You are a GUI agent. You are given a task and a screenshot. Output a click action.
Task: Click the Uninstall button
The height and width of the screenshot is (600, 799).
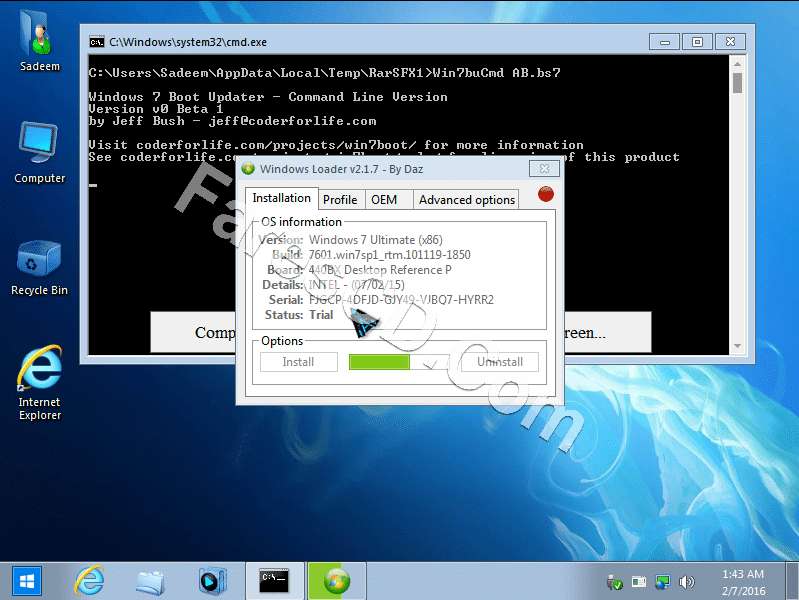pyautogui.click(x=500, y=362)
